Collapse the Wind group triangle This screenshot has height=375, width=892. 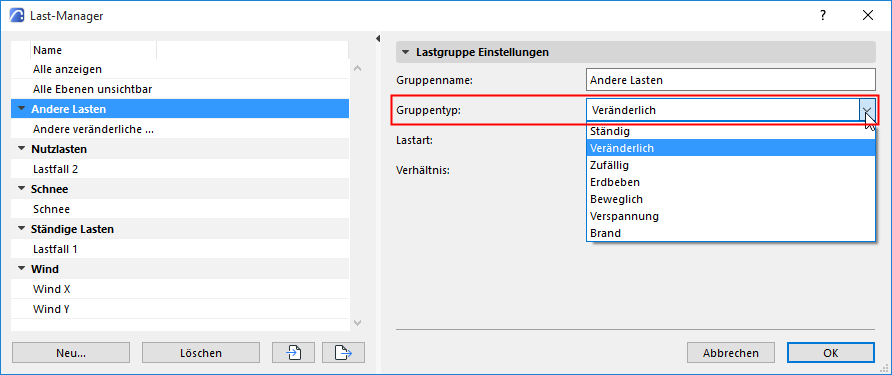(x=22, y=269)
